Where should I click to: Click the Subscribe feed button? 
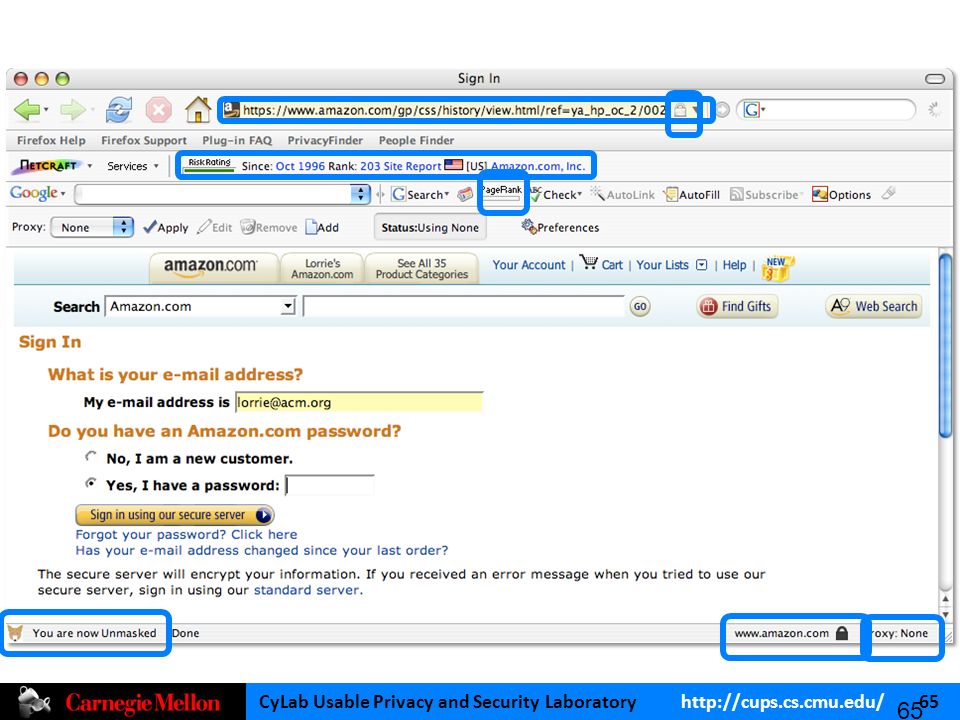765,194
